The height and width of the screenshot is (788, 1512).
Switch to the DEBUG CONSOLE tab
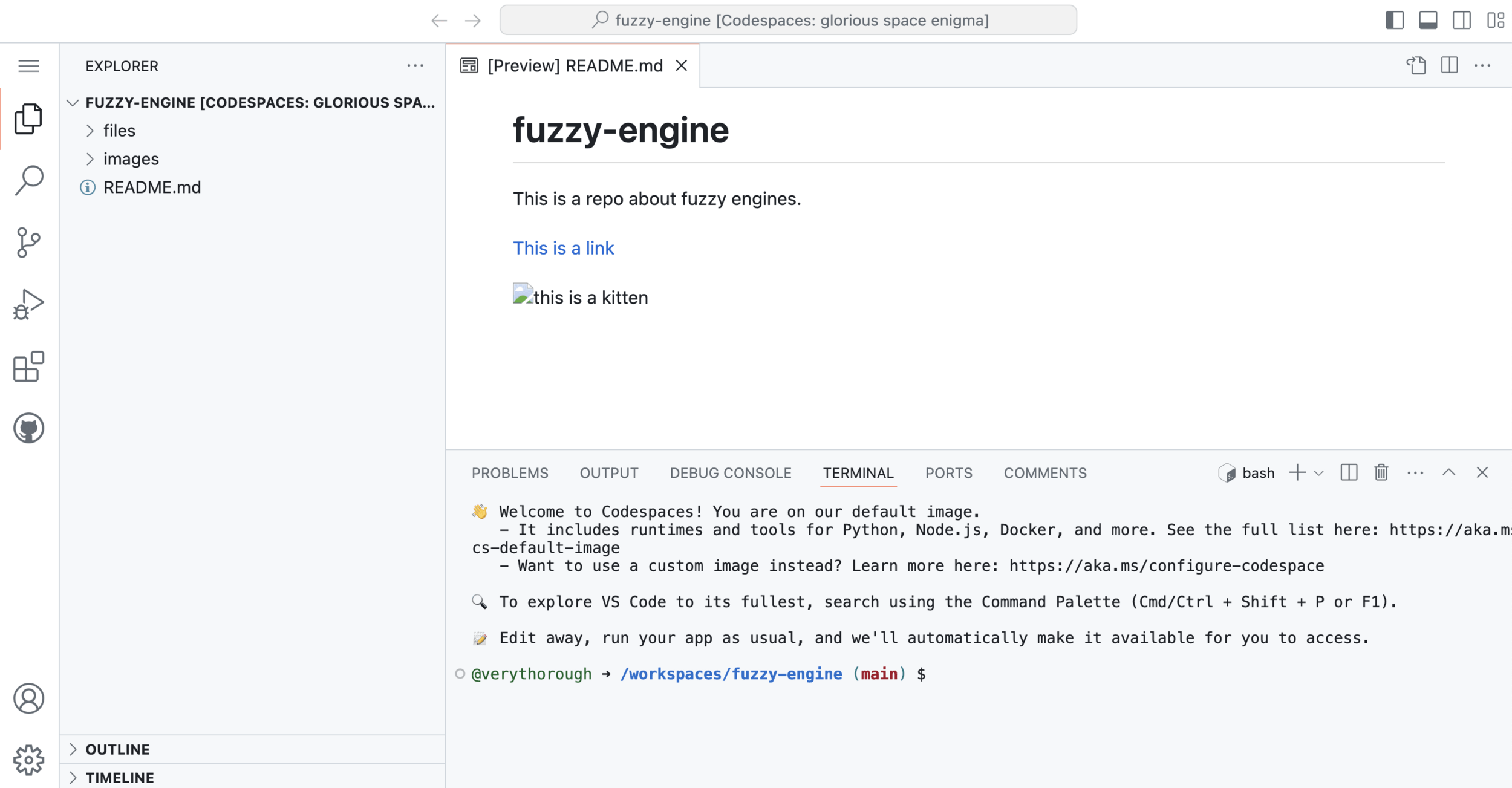[731, 473]
